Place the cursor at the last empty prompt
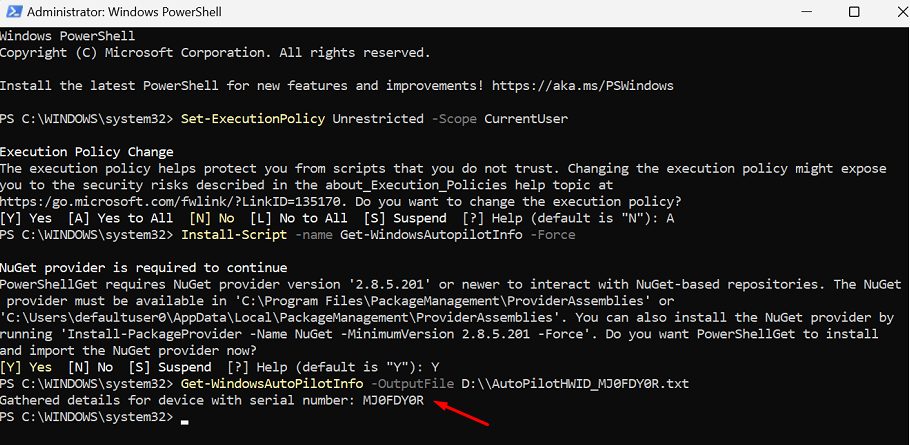The height and width of the screenshot is (445, 910). click(186, 417)
